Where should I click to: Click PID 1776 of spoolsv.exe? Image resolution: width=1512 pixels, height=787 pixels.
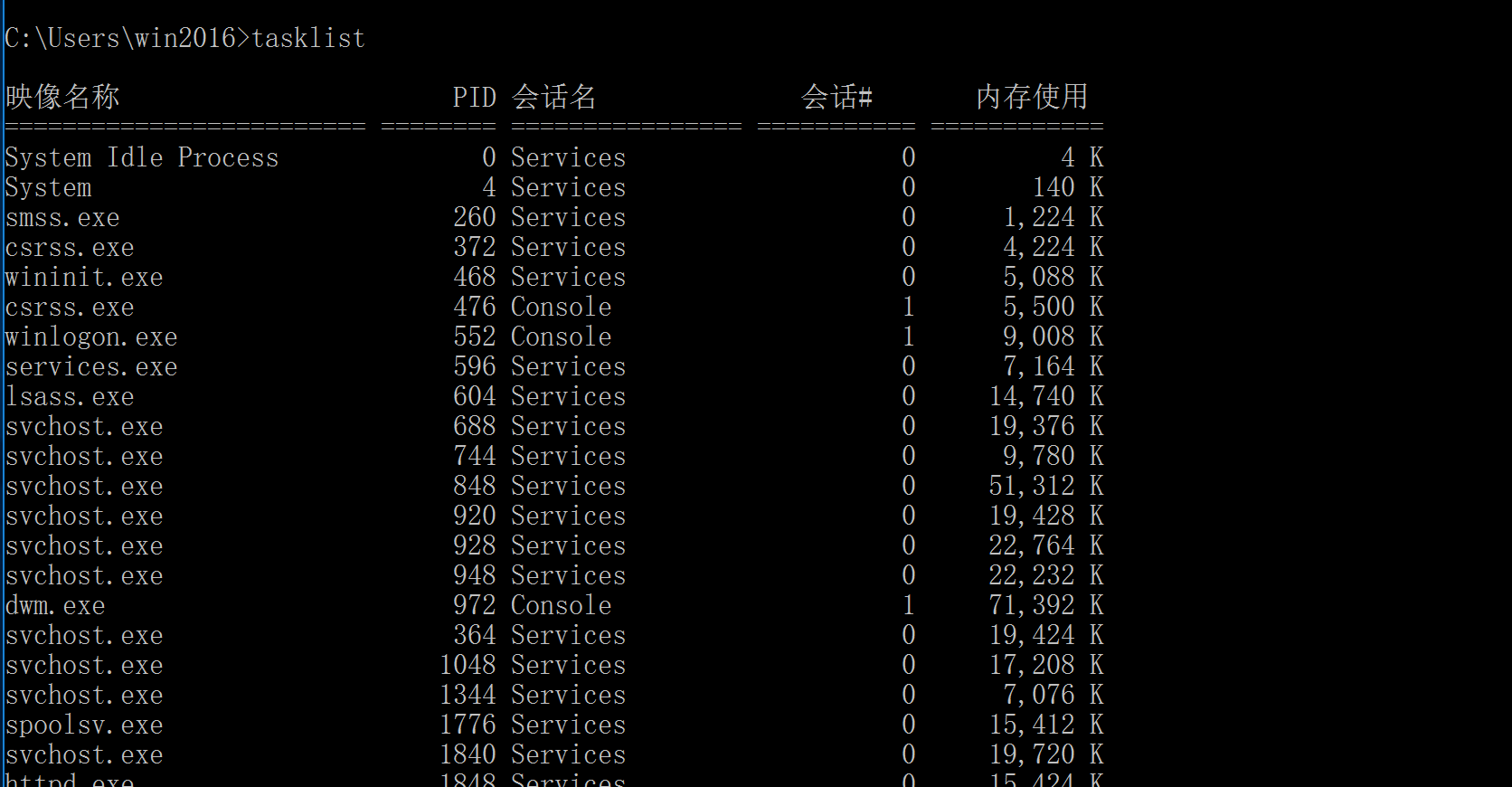tap(468, 725)
